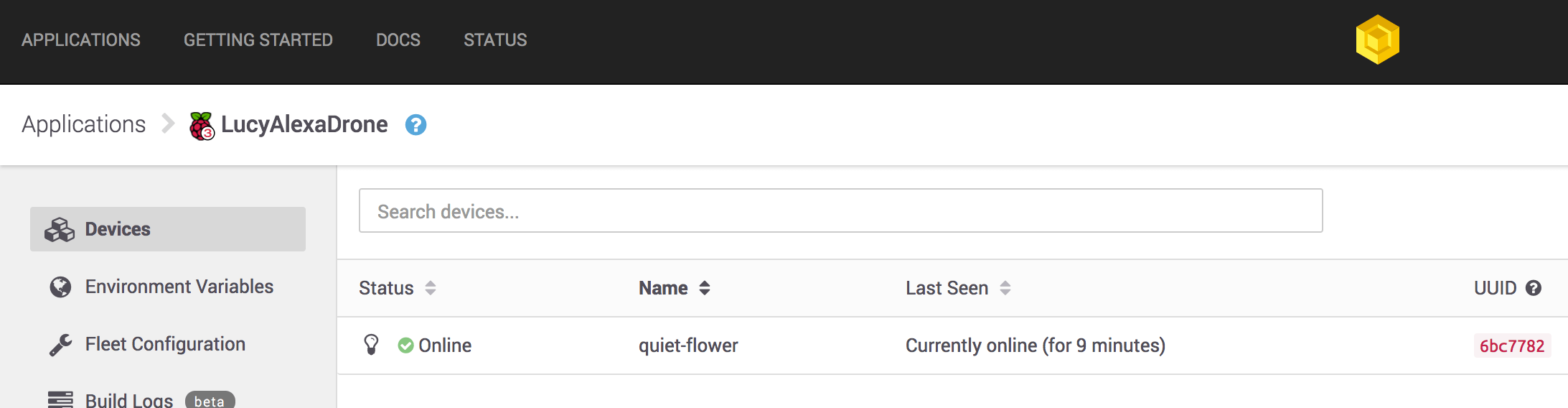The height and width of the screenshot is (408, 1568).
Task: Open the blue application help question icon
Action: tap(416, 125)
